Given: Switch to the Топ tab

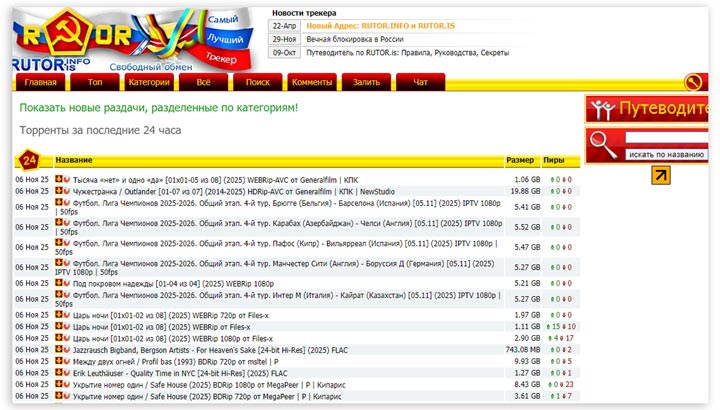Looking at the screenshot, I should (95, 82).
